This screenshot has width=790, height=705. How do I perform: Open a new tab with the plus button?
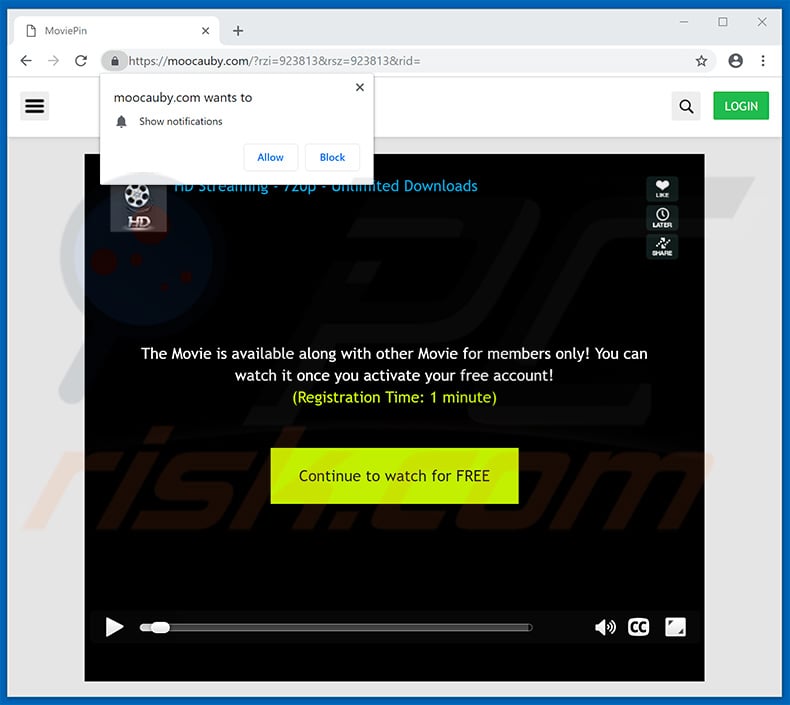[238, 31]
